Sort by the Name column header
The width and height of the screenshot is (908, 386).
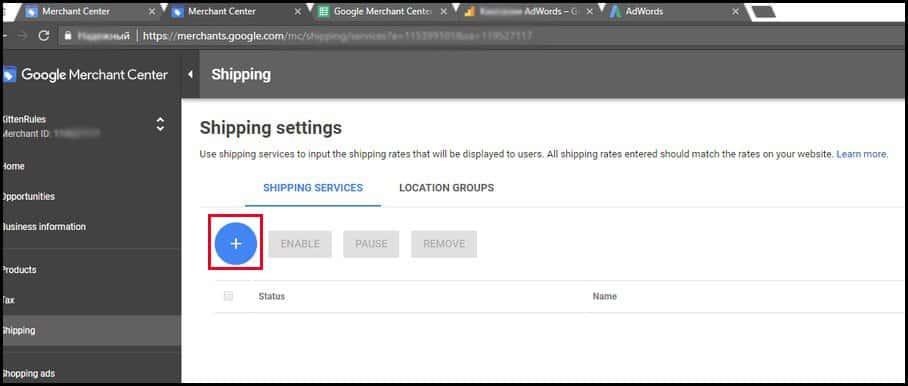pyautogui.click(x=605, y=296)
